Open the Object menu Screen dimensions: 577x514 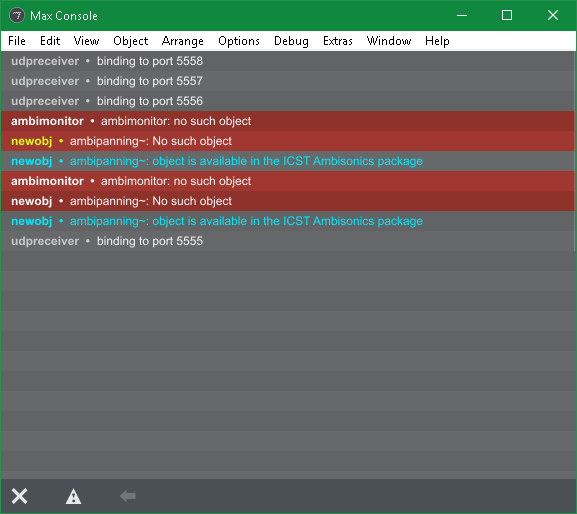point(131,41)
